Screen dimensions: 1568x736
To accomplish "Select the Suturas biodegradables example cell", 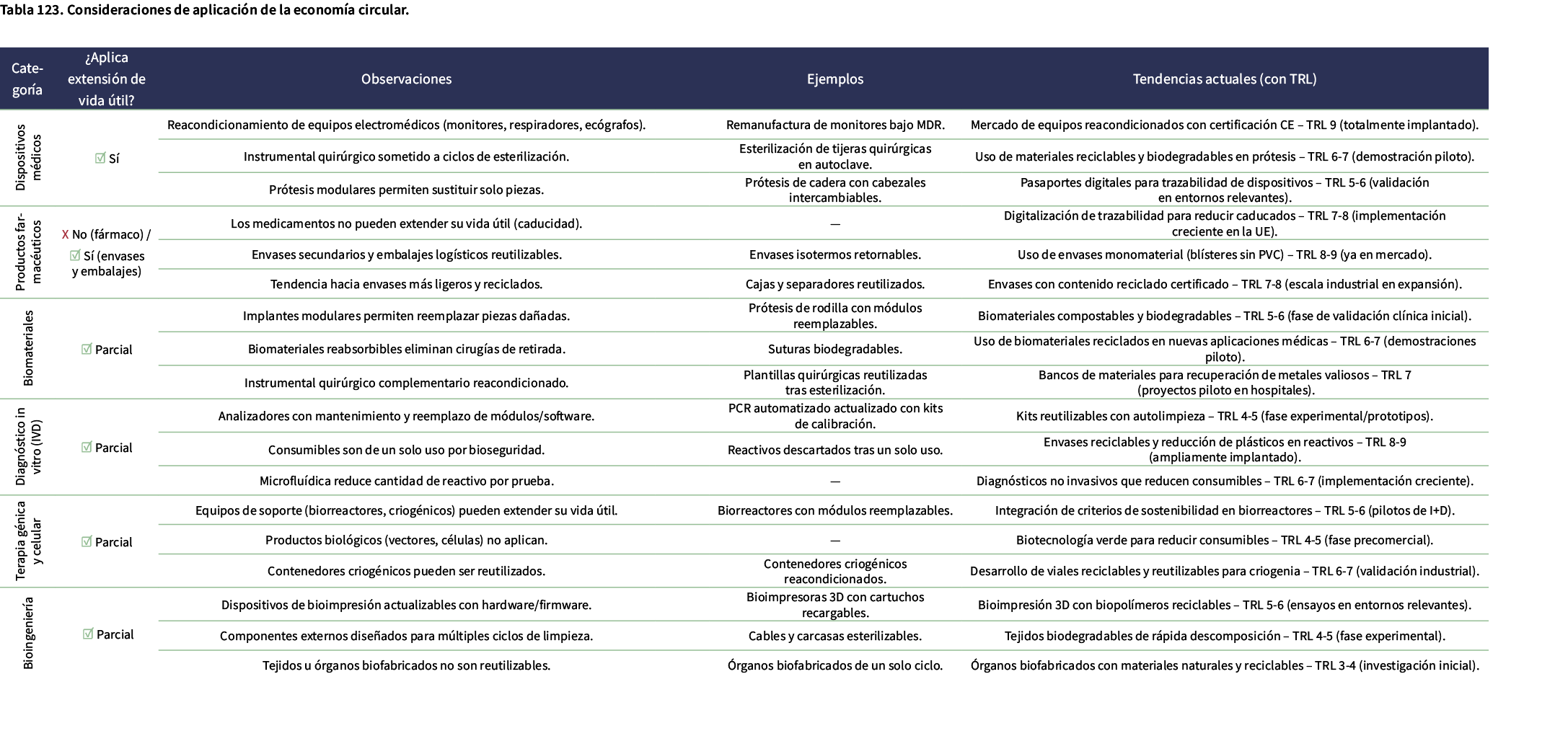I will tap(834, 350).
